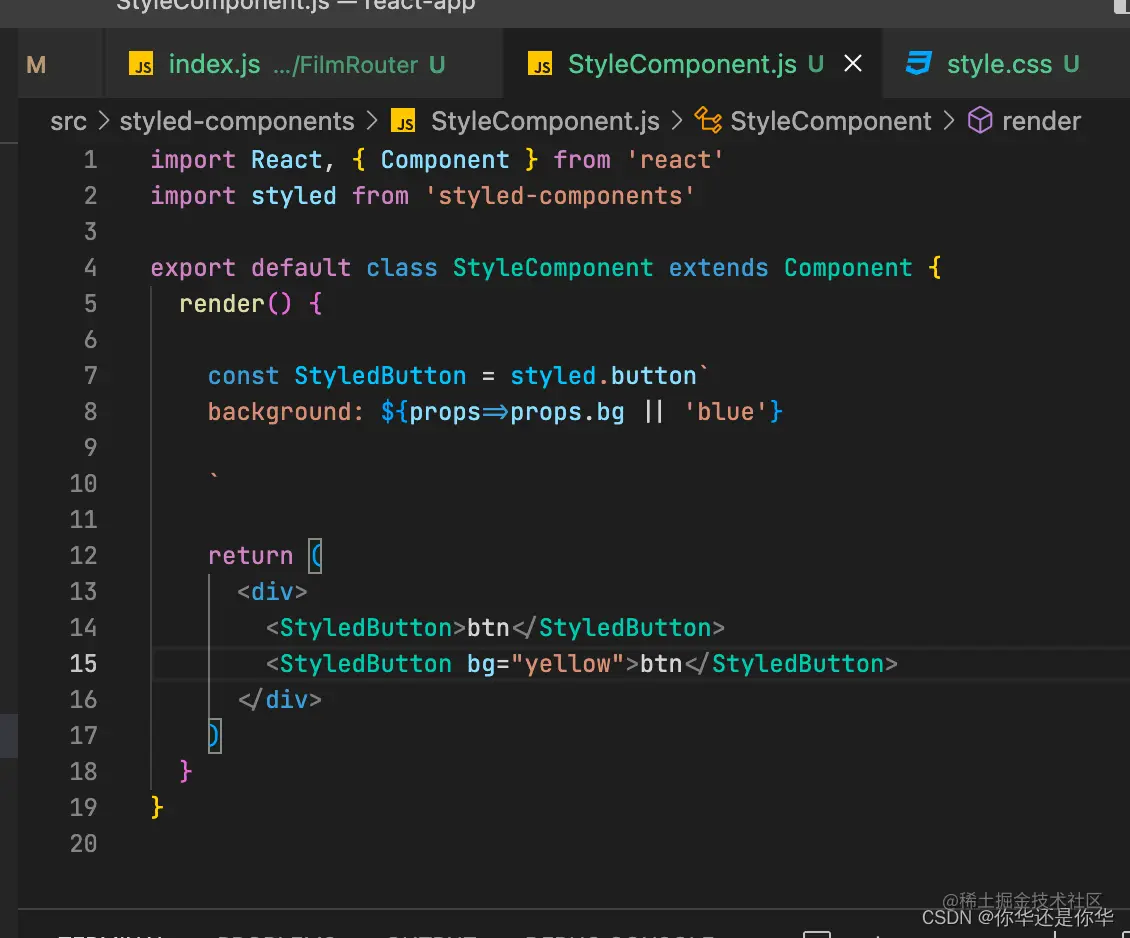Click the method cube icon before render
Image resolution: width=1130 pixels, height=938 pixels.
click(x=979, y=120)
